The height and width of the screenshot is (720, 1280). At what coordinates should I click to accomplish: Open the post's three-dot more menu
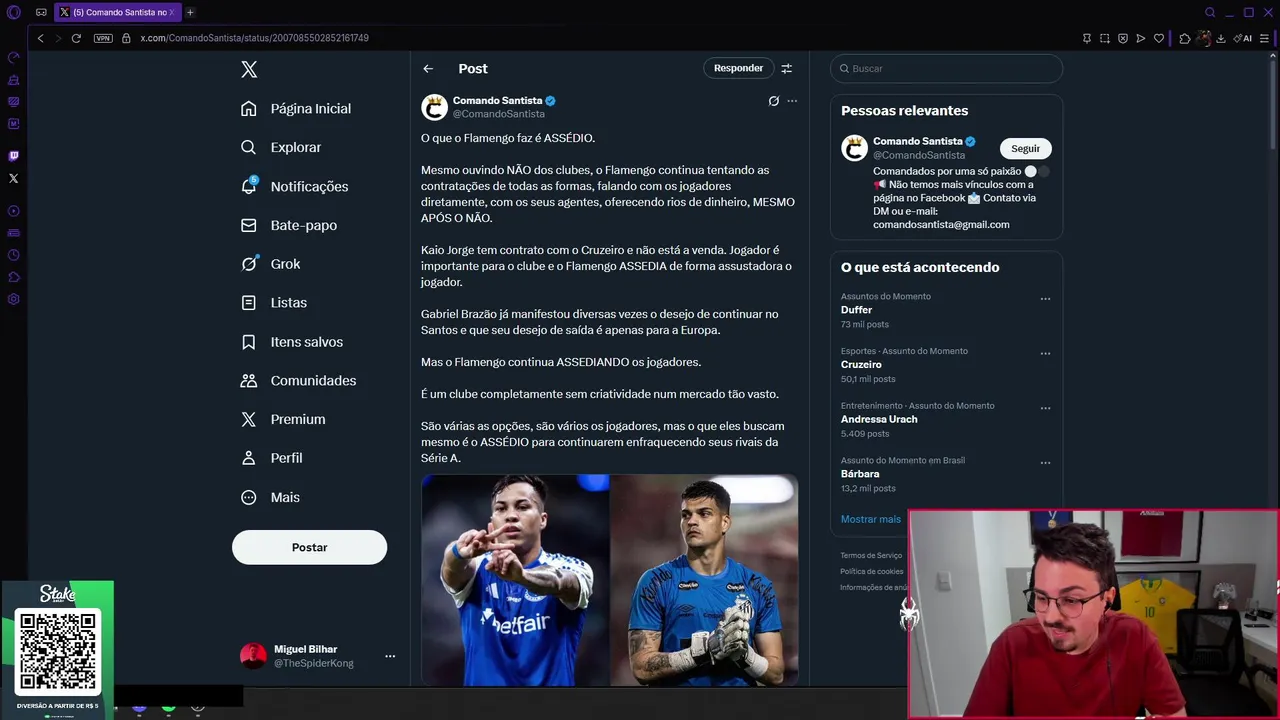click(792, 101)
